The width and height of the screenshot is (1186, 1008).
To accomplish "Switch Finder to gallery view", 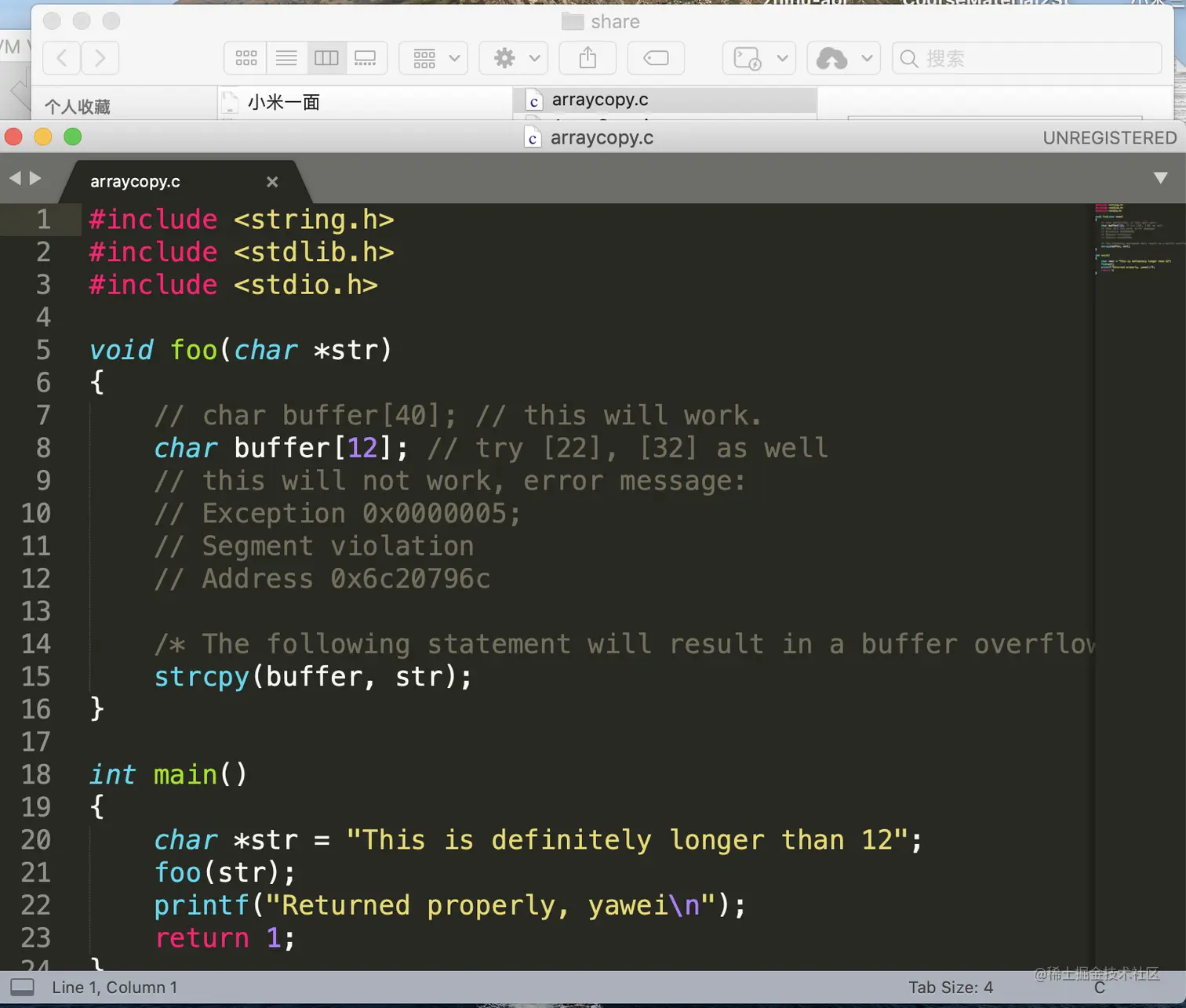I will tap(366, 58).
